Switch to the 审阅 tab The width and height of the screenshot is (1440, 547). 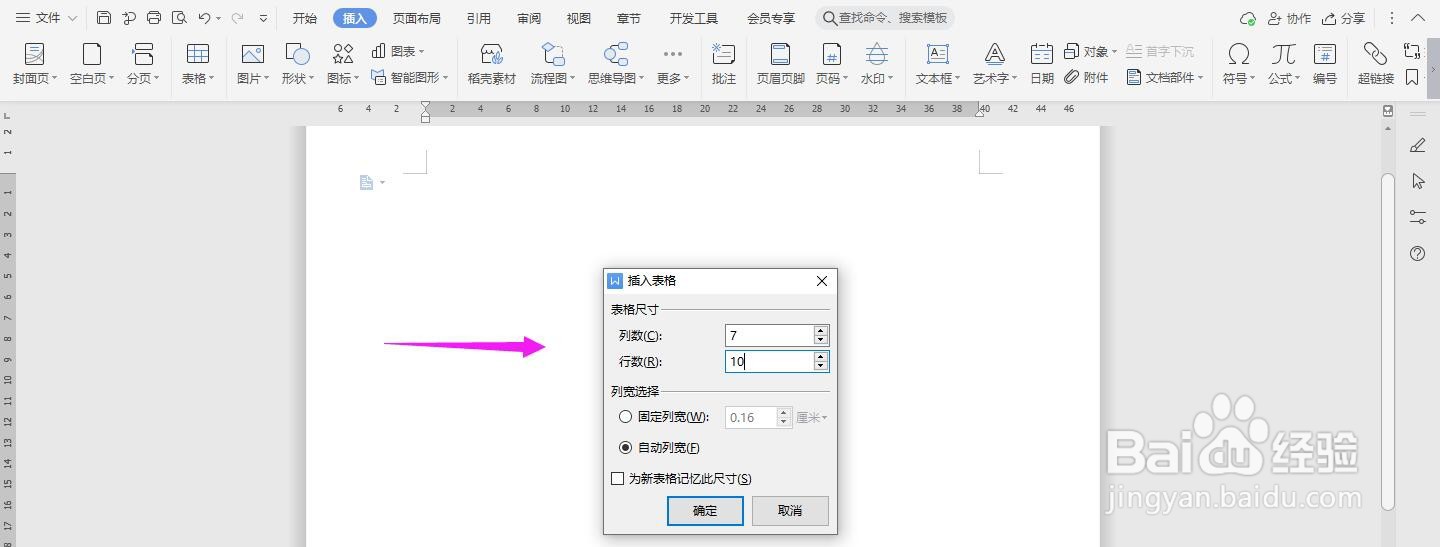(x=529, y=18)
